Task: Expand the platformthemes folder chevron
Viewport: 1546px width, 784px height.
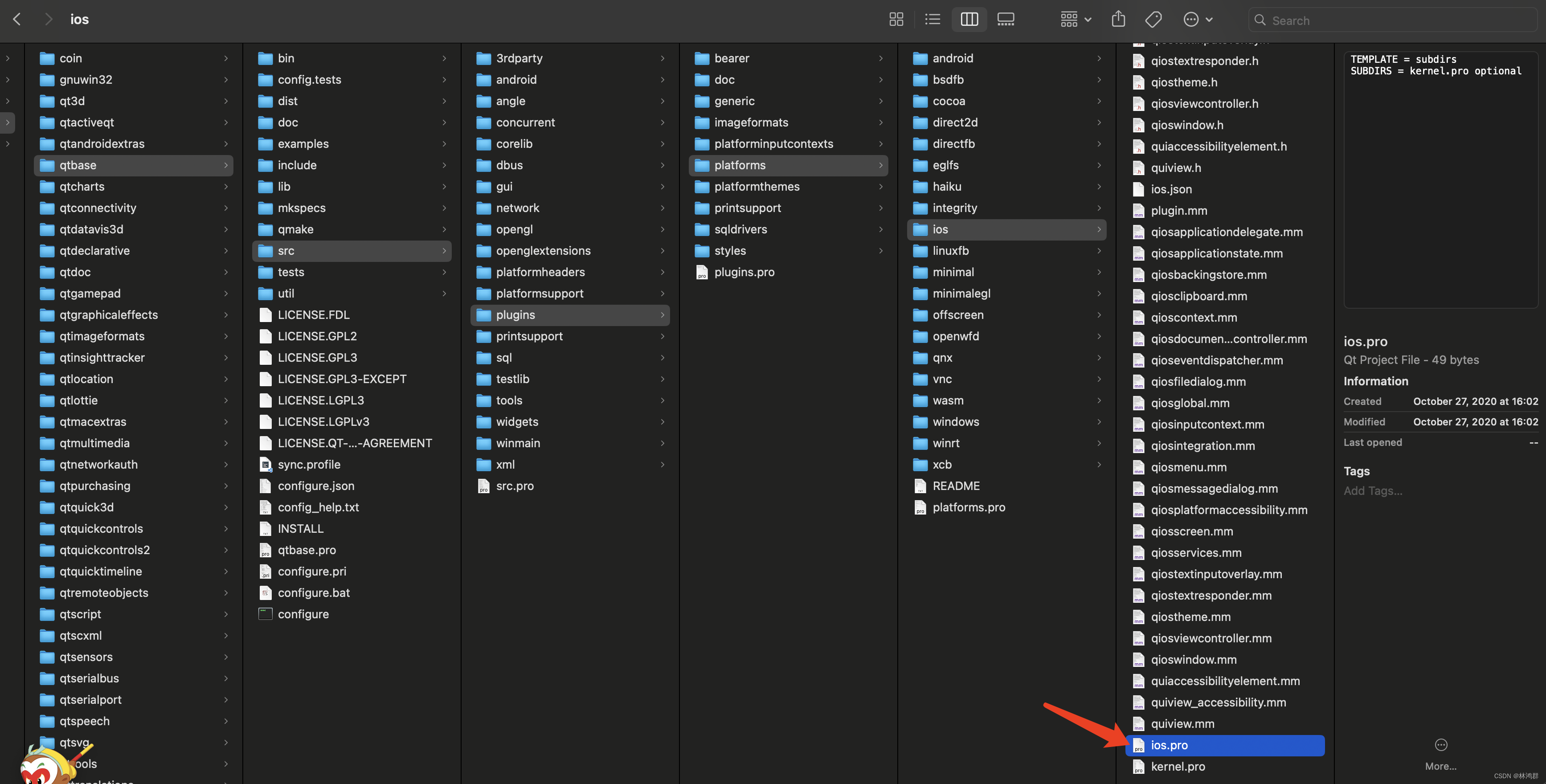Action: pyautogui.click(x=880, y=187)
